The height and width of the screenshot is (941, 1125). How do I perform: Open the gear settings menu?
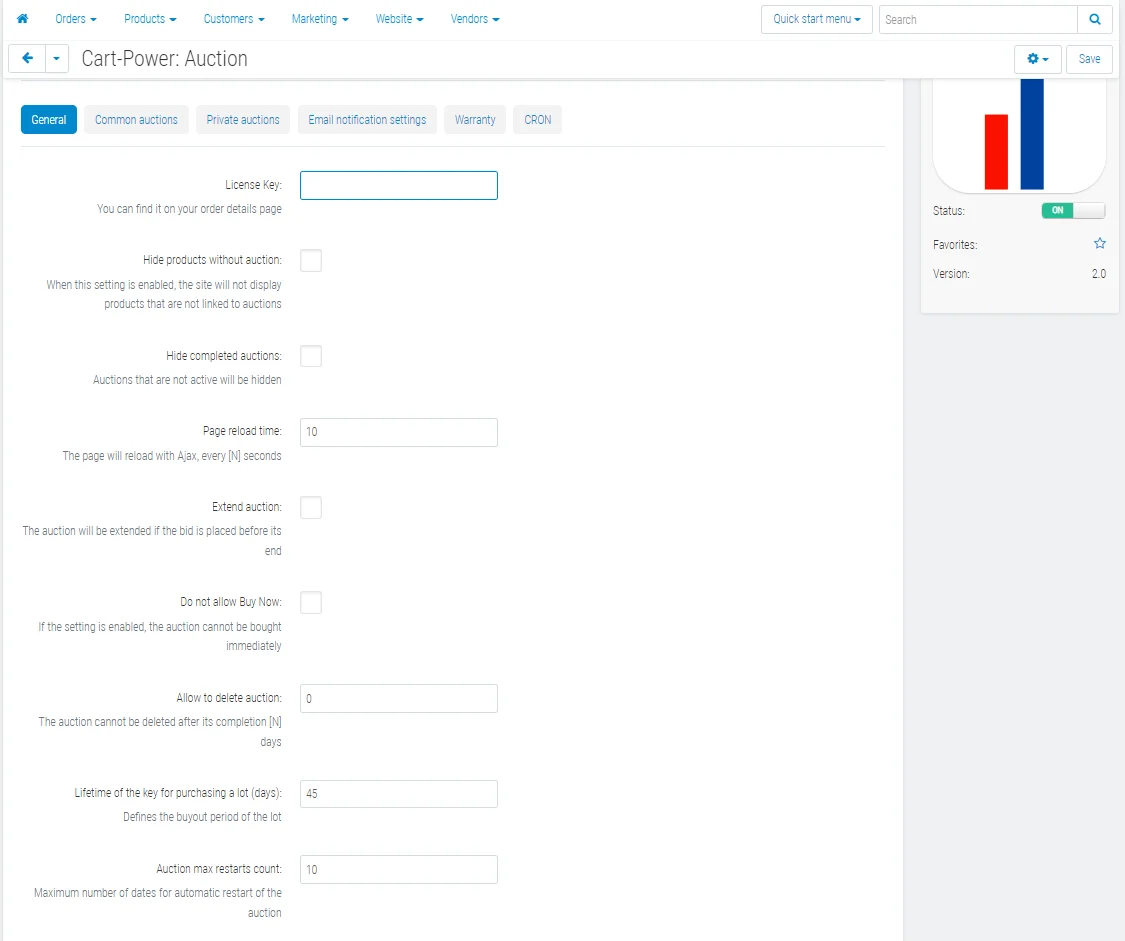click(x=1037, y=59)
